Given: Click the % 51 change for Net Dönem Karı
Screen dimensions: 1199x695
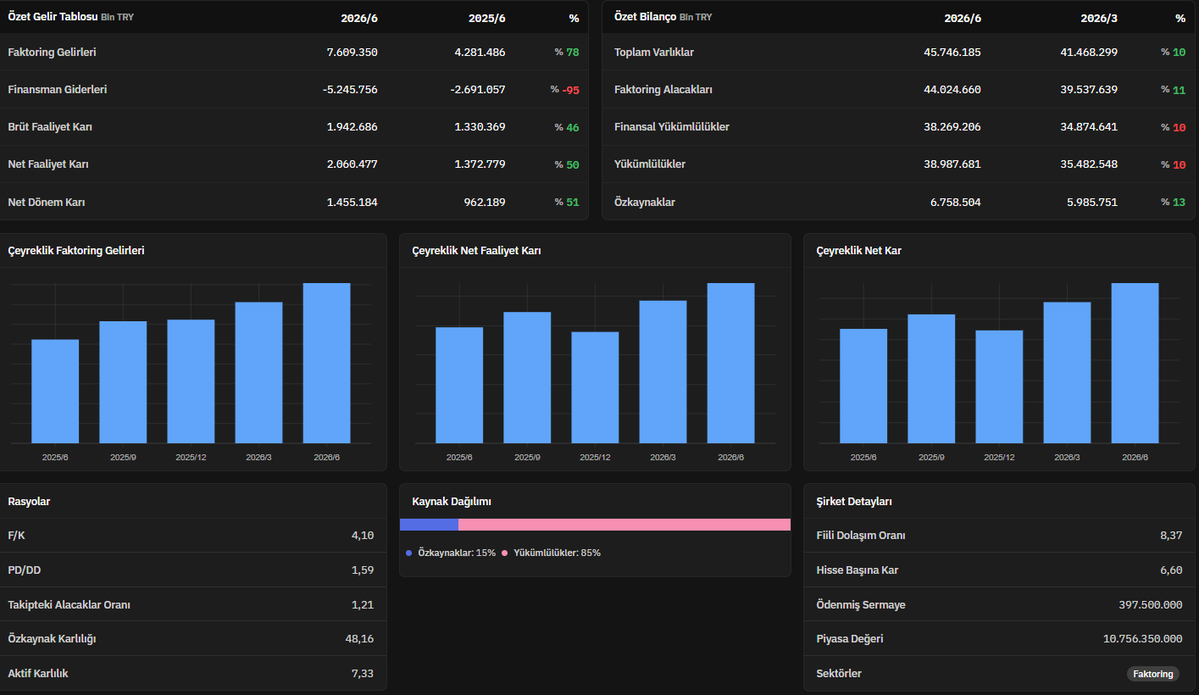Looking at the screenshot, I should pyautogui.click(x=567, y=203).
